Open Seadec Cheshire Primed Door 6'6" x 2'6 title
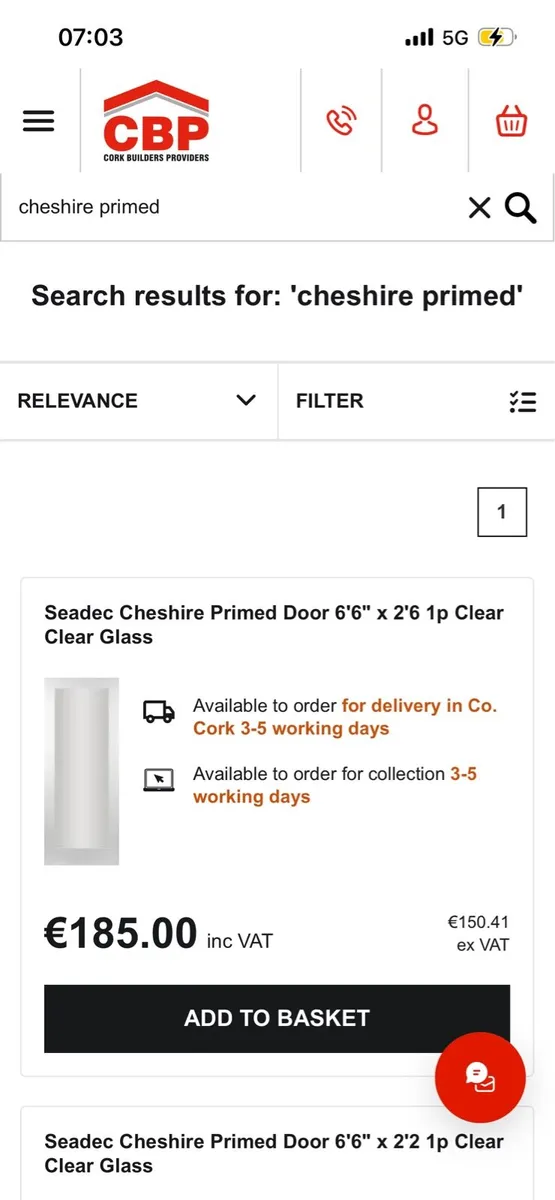The height and width of the screenshot is (1200, 555). point(274,625)
